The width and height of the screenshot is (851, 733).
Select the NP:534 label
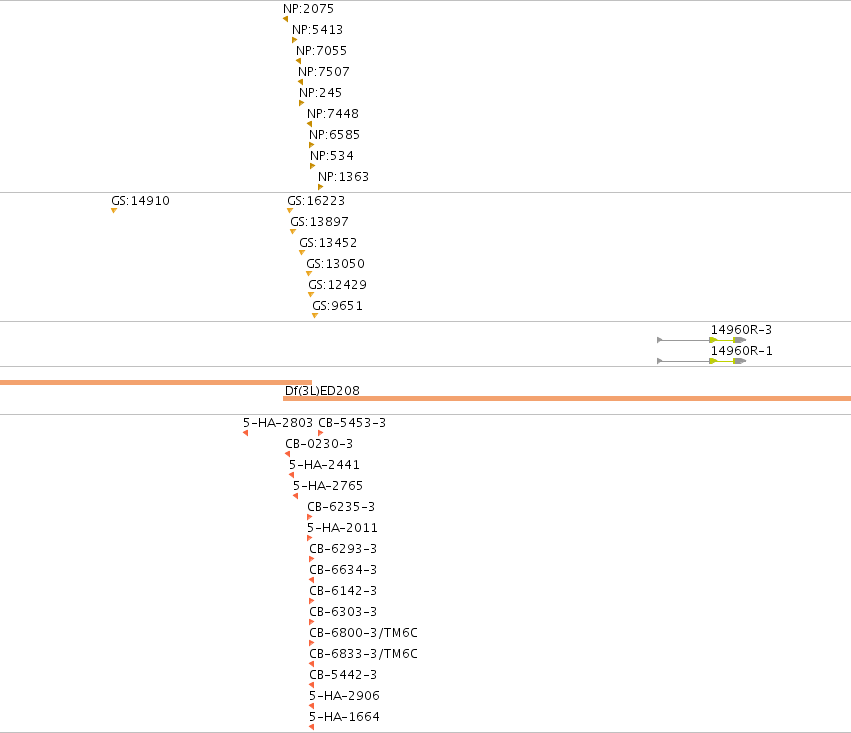coord(332,156)
